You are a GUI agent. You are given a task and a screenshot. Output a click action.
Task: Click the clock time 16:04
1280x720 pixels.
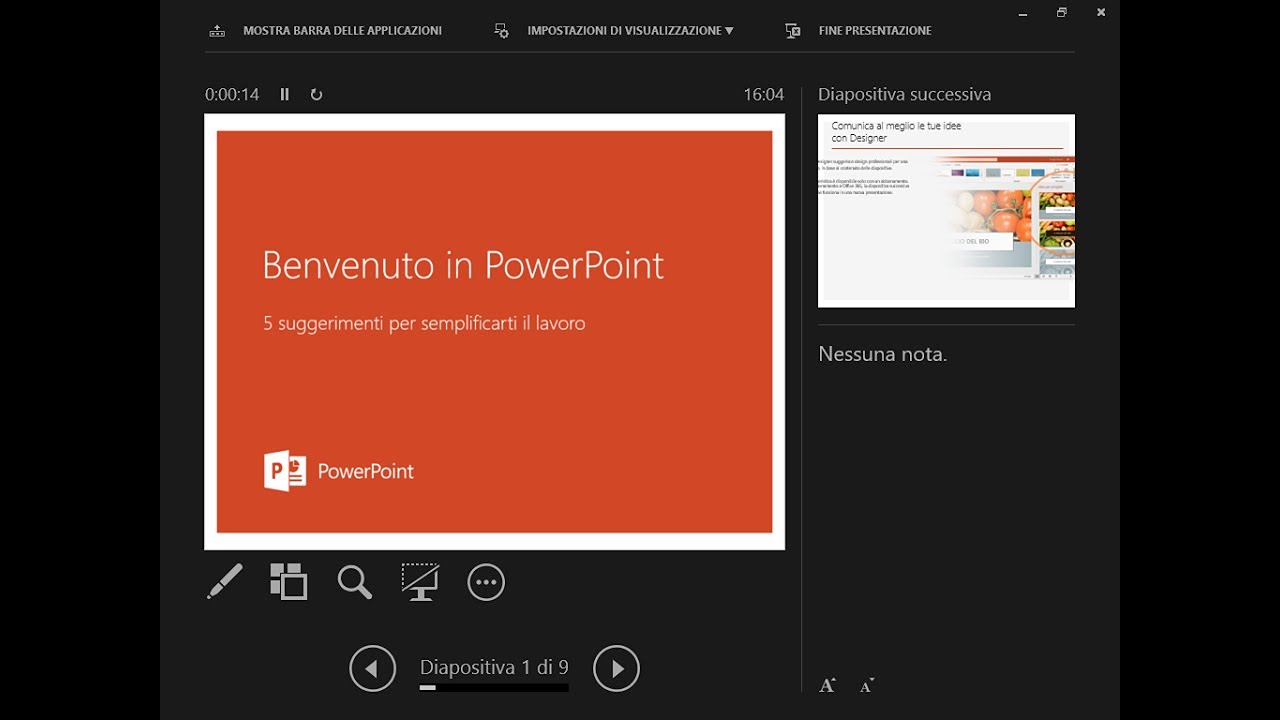tap(763, 94)
